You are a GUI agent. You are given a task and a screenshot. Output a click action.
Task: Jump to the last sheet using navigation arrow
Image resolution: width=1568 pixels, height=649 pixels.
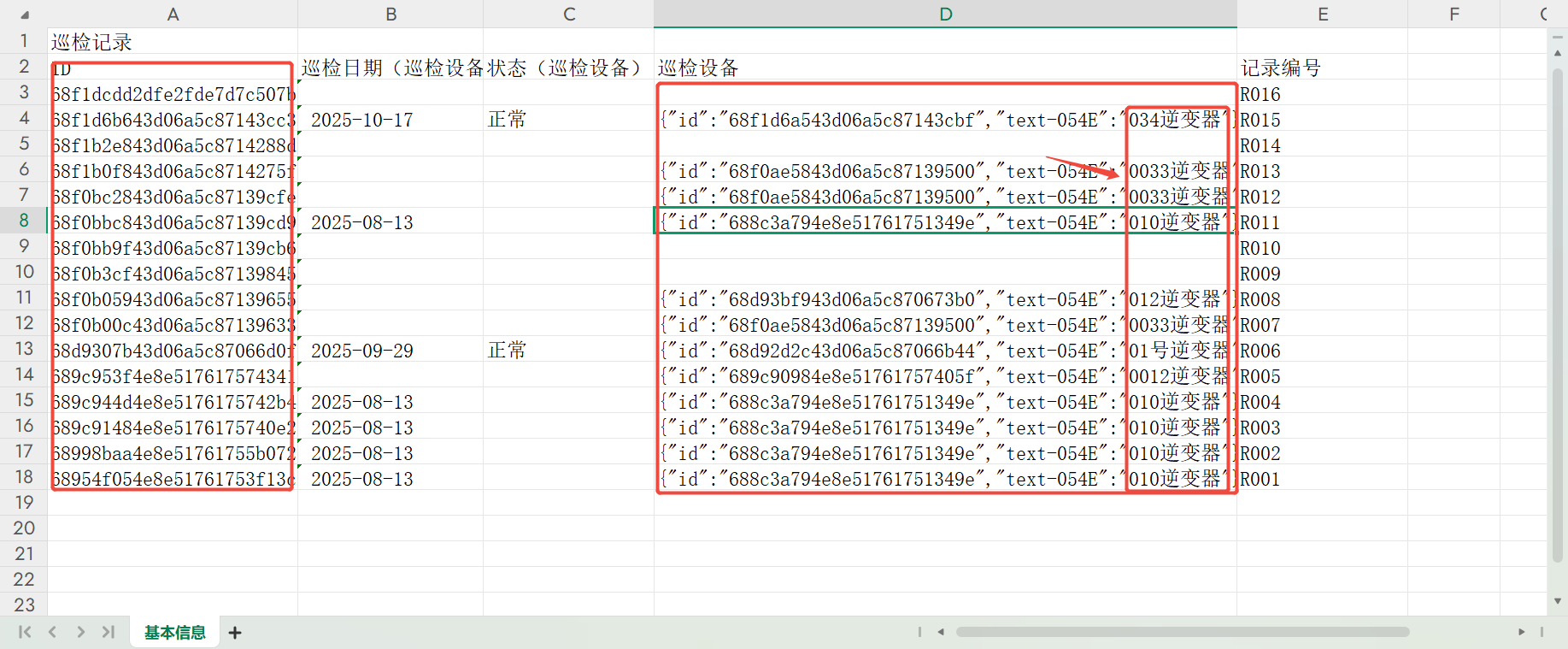click(x=108, y=632)
